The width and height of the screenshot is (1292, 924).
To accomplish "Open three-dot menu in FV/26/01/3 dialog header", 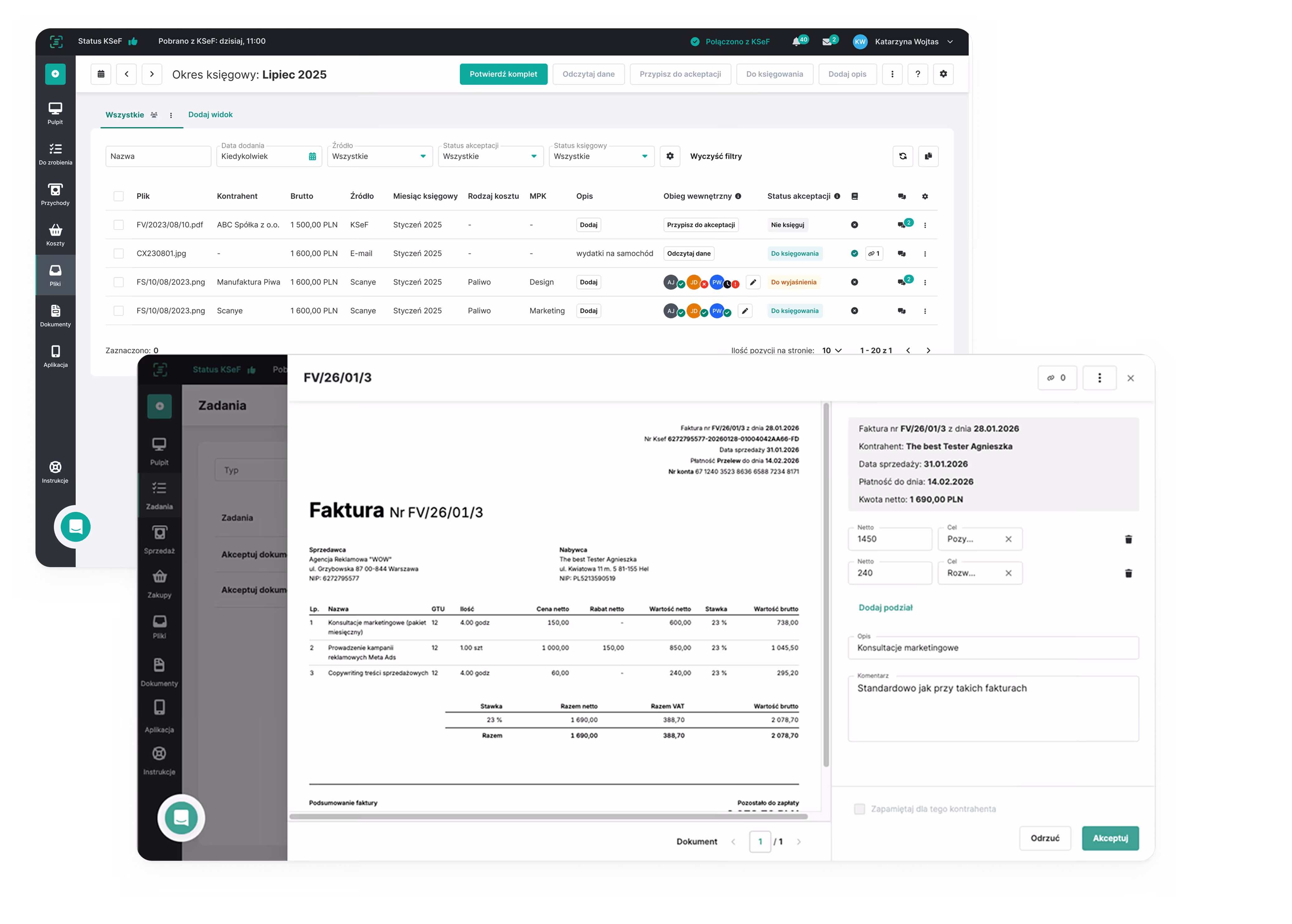I will pyautogui.click(x=1099, y=378).
